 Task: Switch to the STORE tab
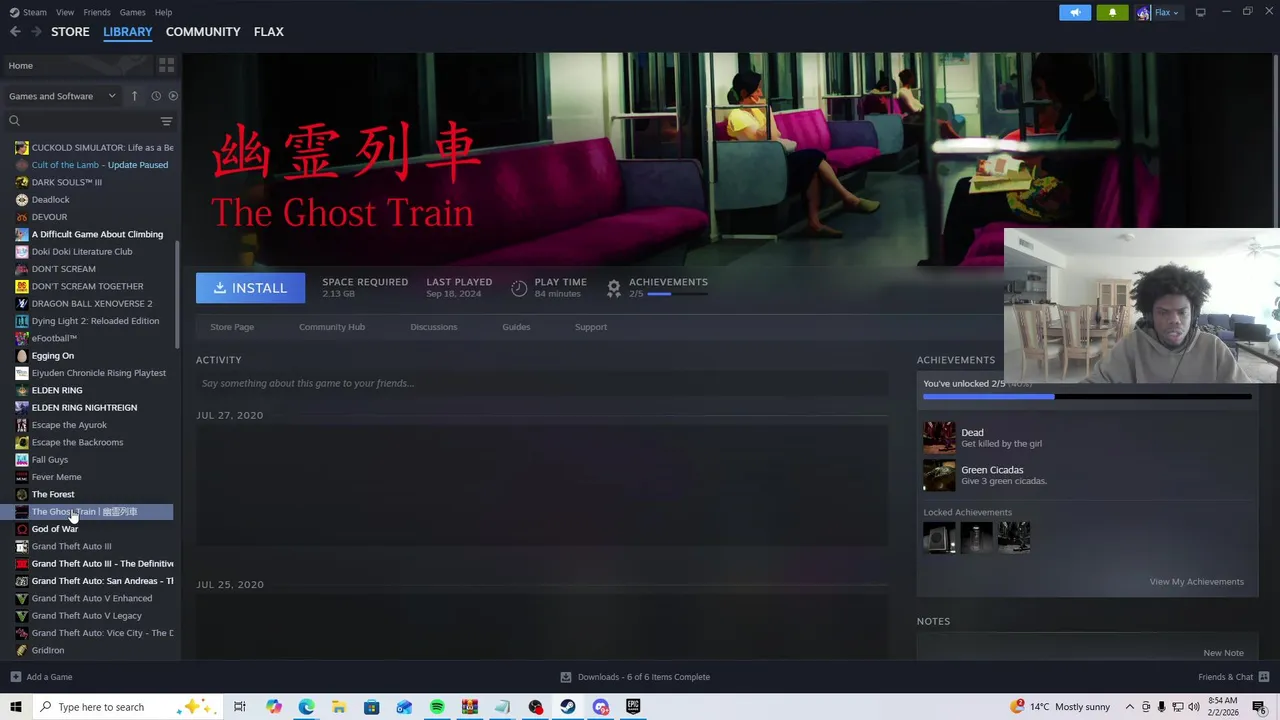(70, 32)
